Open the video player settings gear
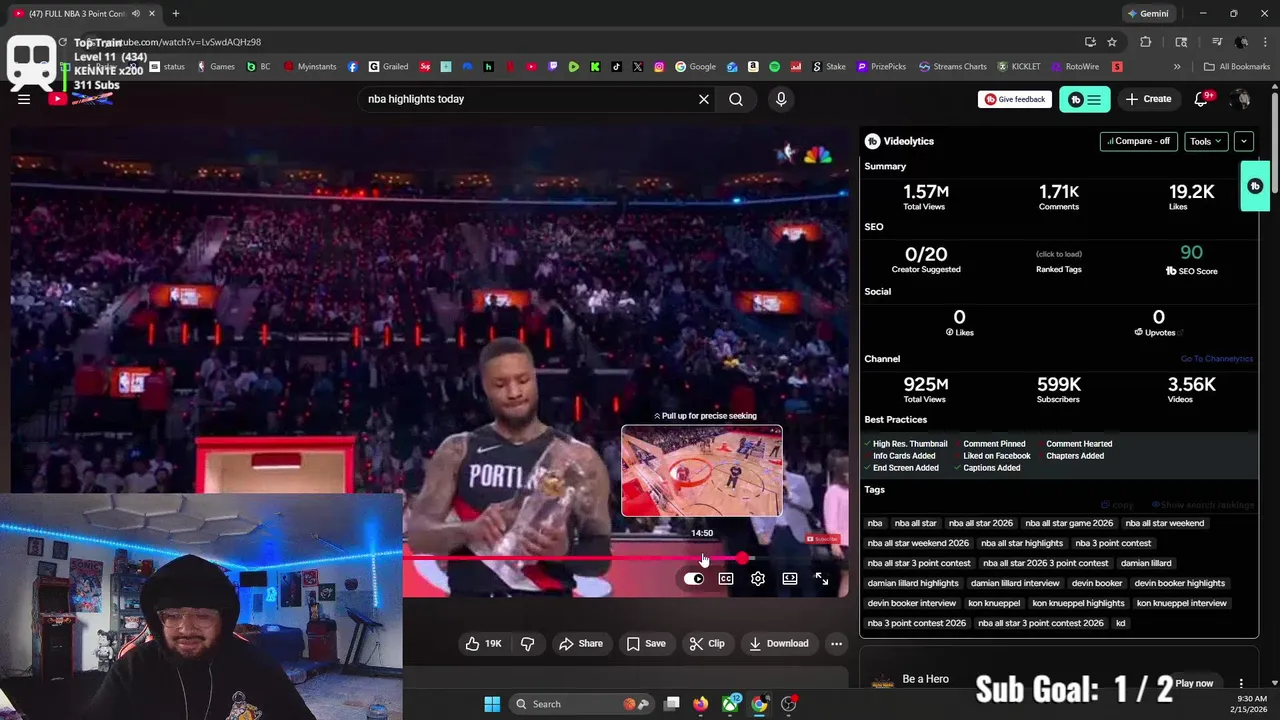Viewport: 1280px width, 720px height. tap(758, 579)
